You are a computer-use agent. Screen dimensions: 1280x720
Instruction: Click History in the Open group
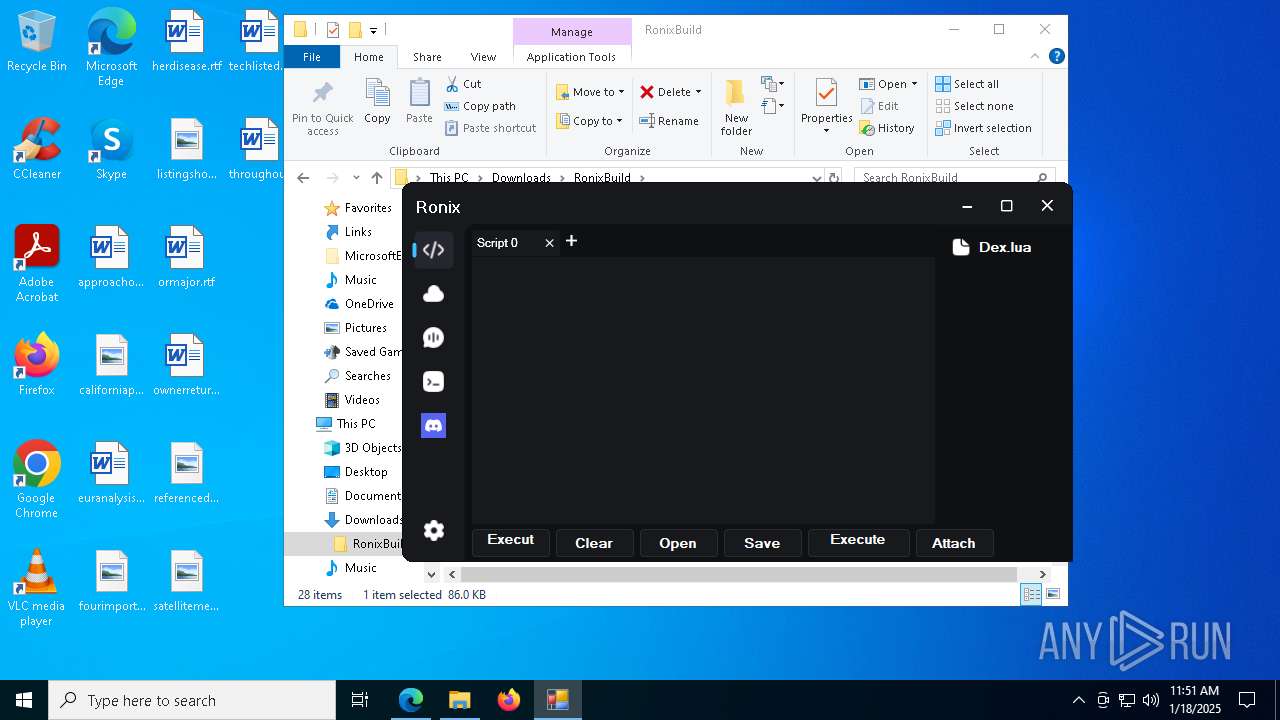click(x=887, y=128)
